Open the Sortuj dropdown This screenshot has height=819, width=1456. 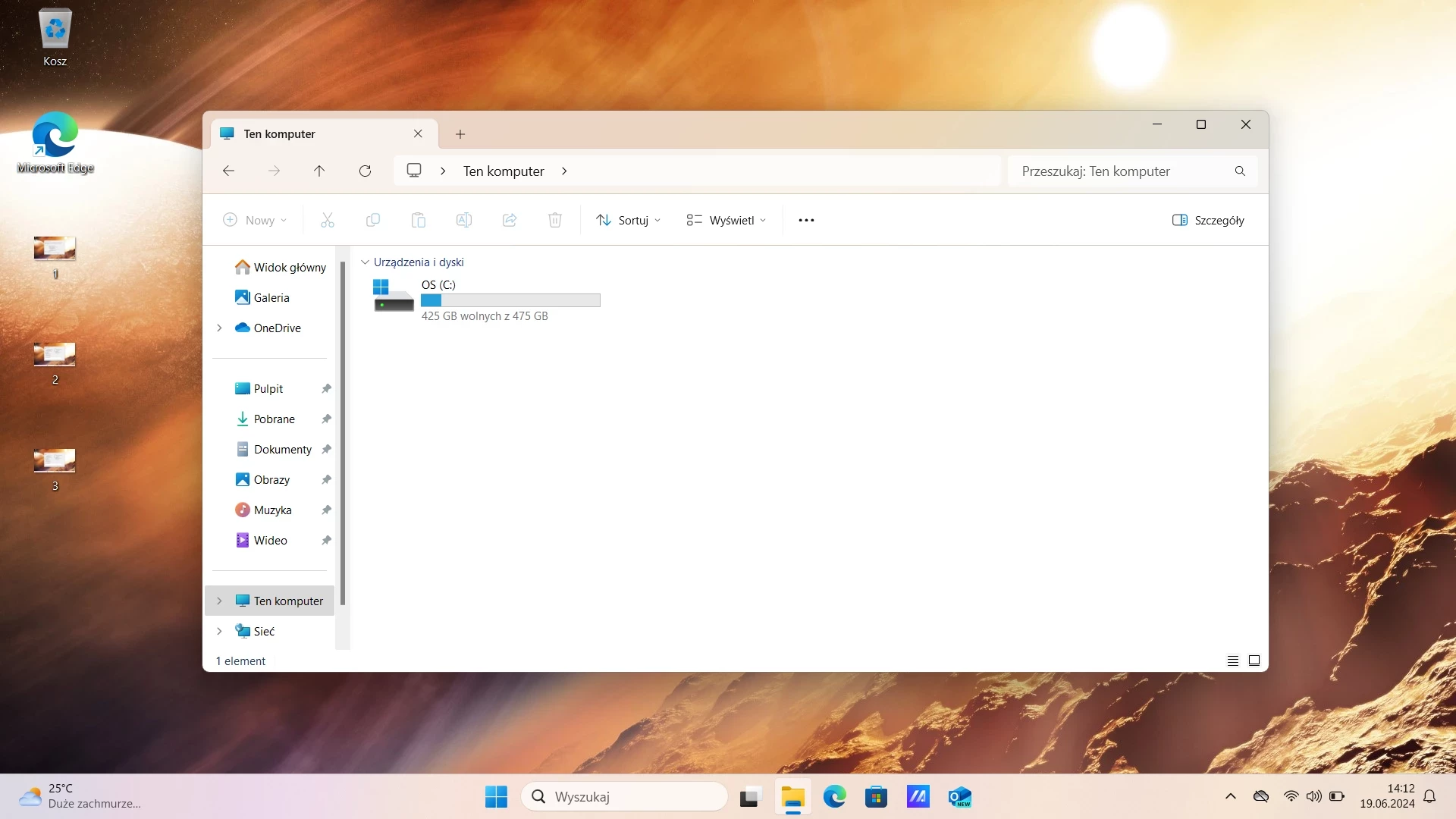pyautogui.click(x=628, y=221)
